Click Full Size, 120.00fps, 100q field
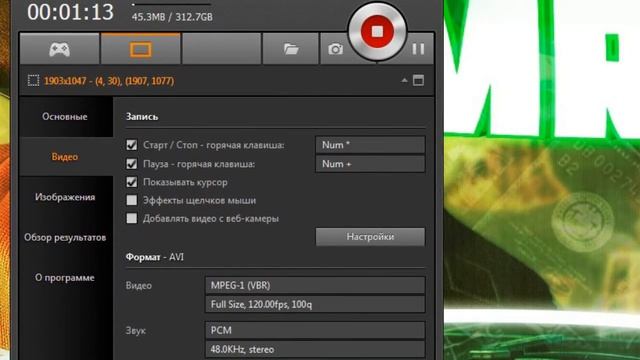This screenshot has height=360, width=640. (315, 304)
